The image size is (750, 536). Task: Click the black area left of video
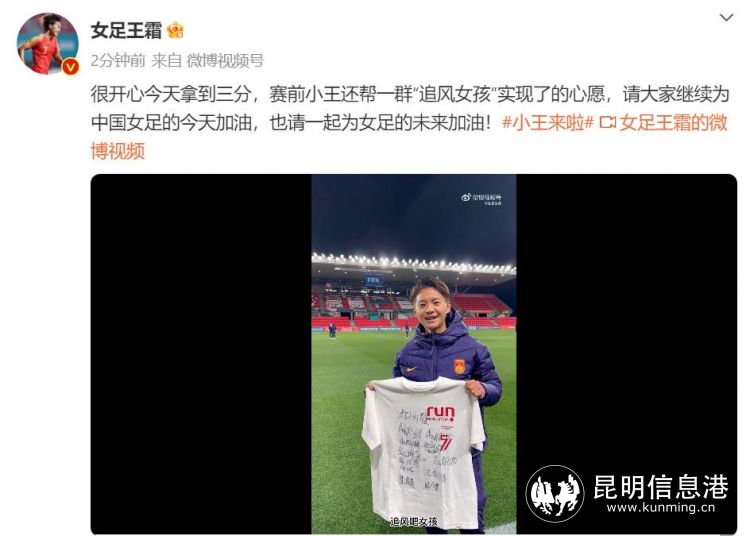[x=201, y=354]
